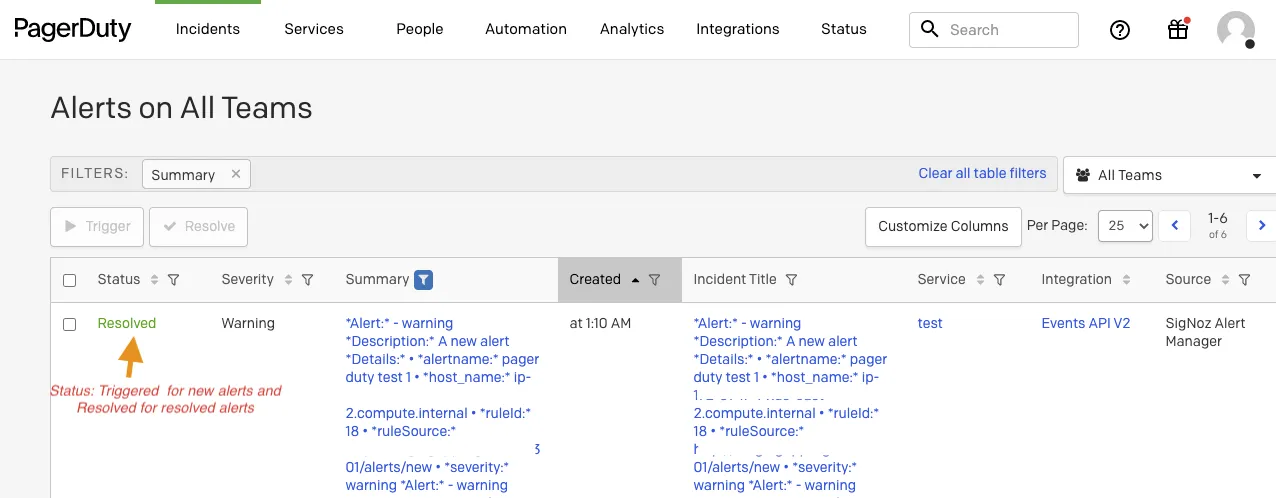Open the Incidents menu
The width and height of the screenshot is (1276, 498).
click(208, 29)
